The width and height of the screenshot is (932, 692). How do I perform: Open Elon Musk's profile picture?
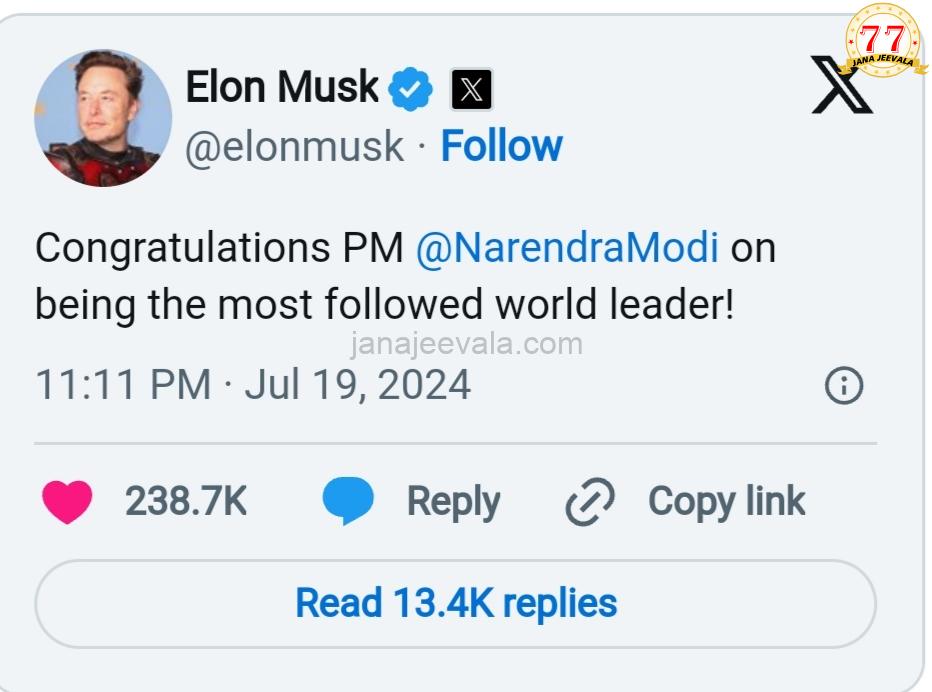(x=103, y=118)
